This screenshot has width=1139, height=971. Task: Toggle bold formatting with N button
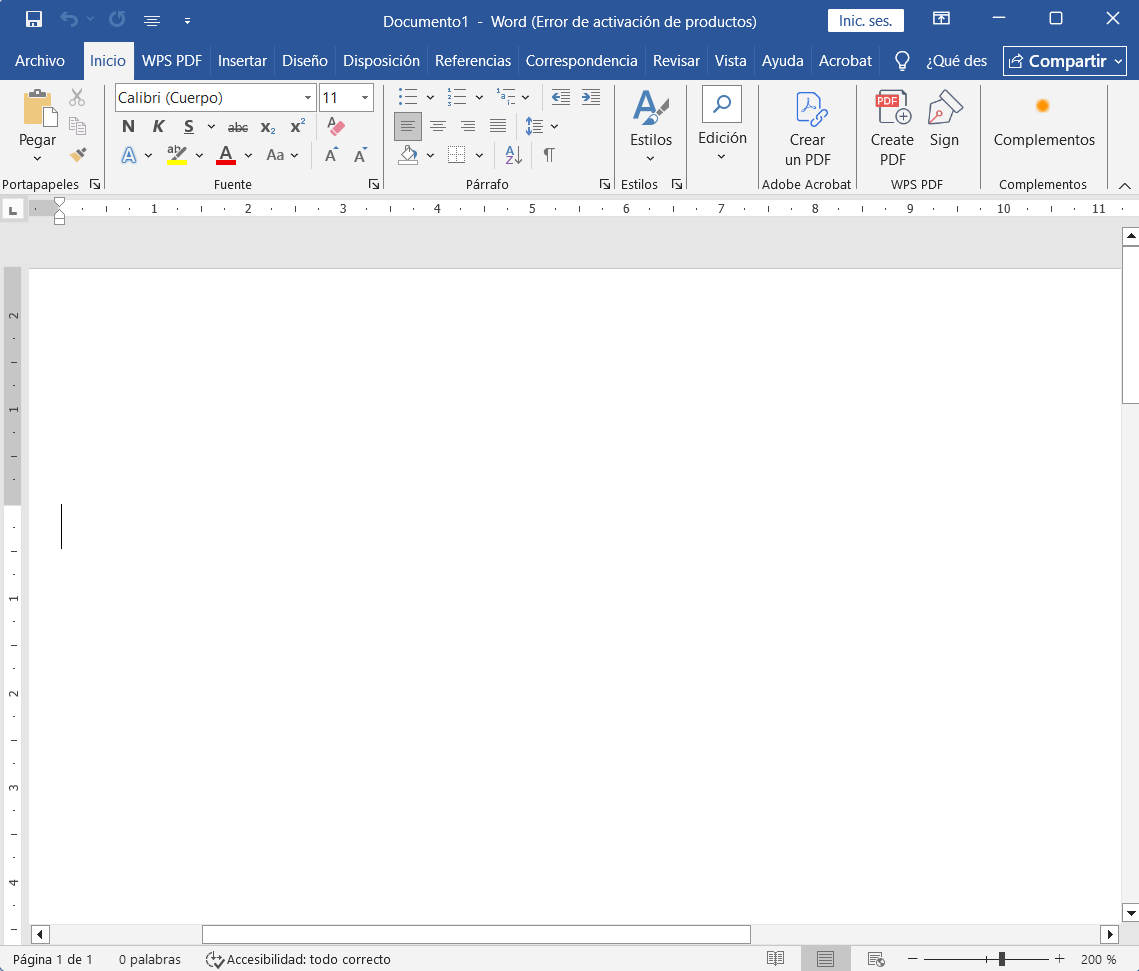[x=129, y=126]
